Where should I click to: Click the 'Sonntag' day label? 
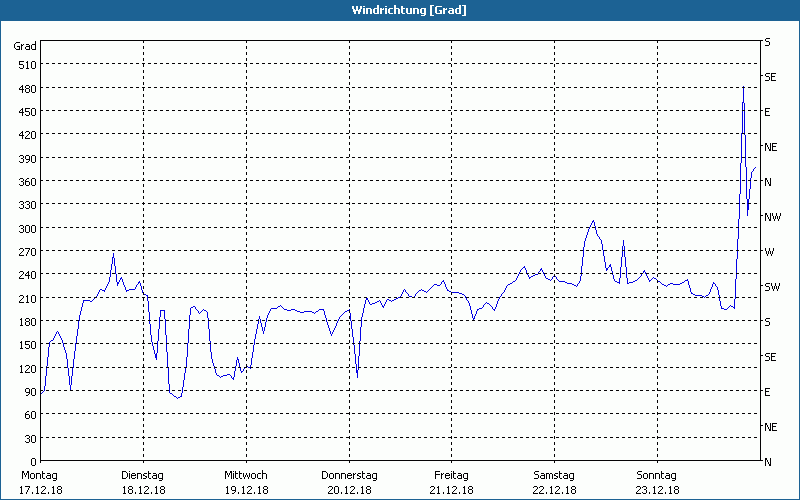pyautogui.click(x=656, y=476)
